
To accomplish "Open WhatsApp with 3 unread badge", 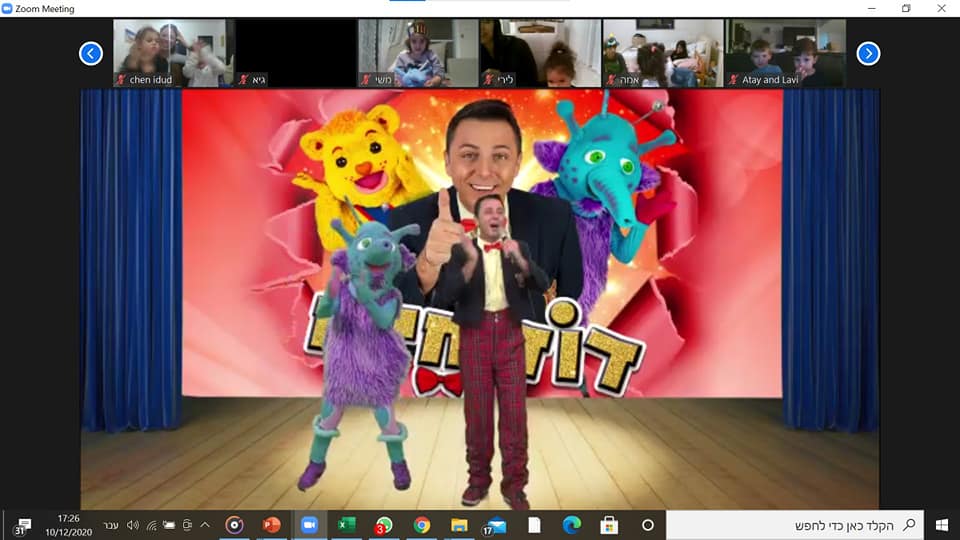I will [384, 525].
